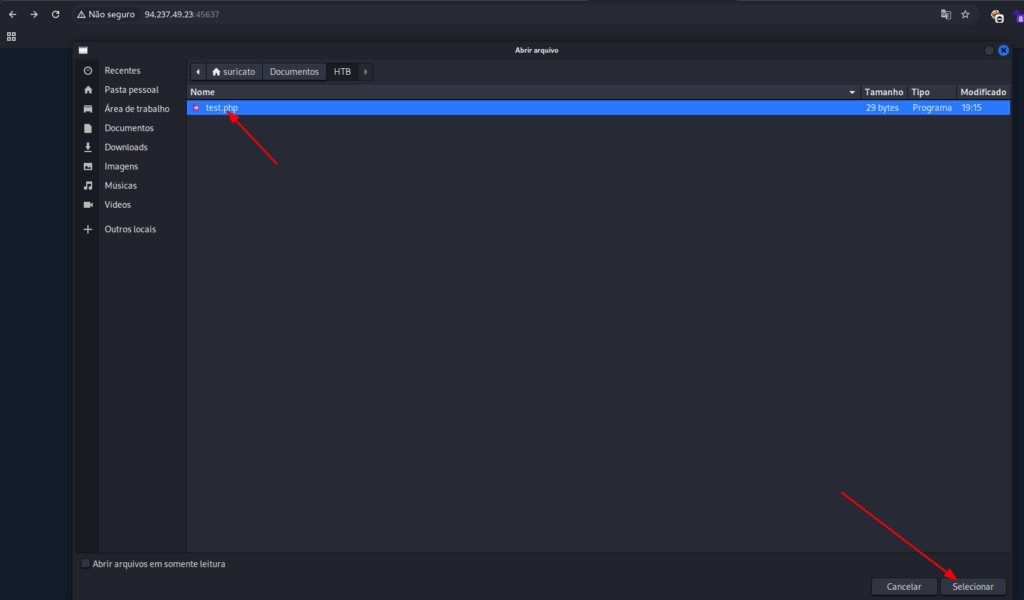This screenshot has height=600, width=1024.
Task: Reload the browser page
Action: coord(55,15)
